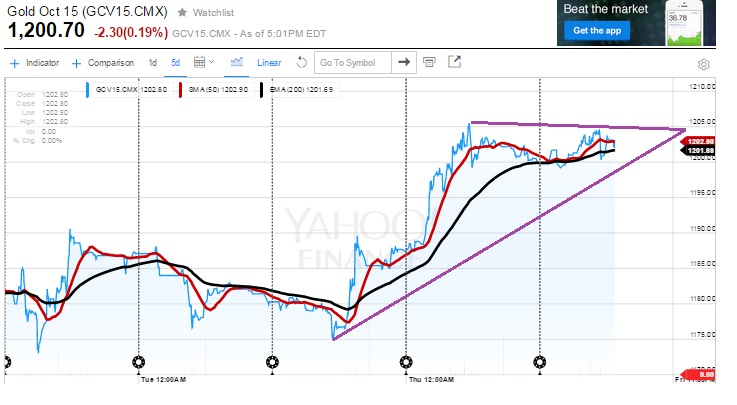
Task: Add a Comparison symbol
Action: click(x=103, y=62)
